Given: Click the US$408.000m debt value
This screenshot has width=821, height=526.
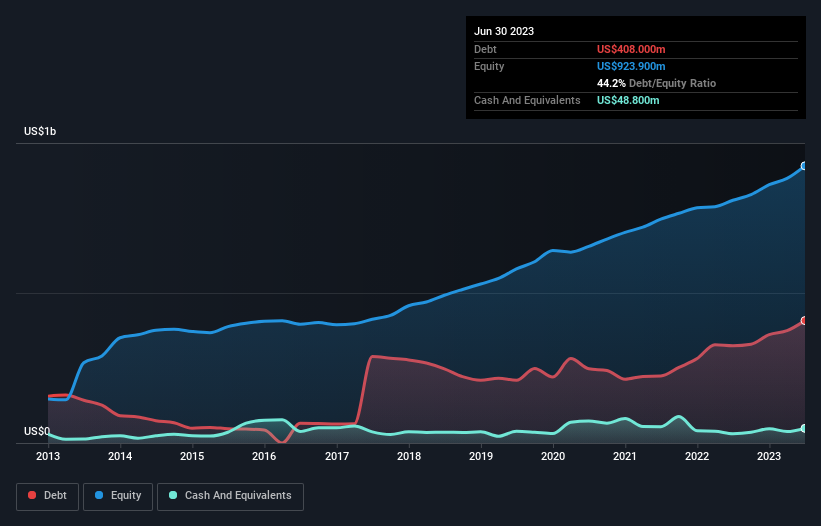Looking at the screenshot, I should [x=631, y=49].
